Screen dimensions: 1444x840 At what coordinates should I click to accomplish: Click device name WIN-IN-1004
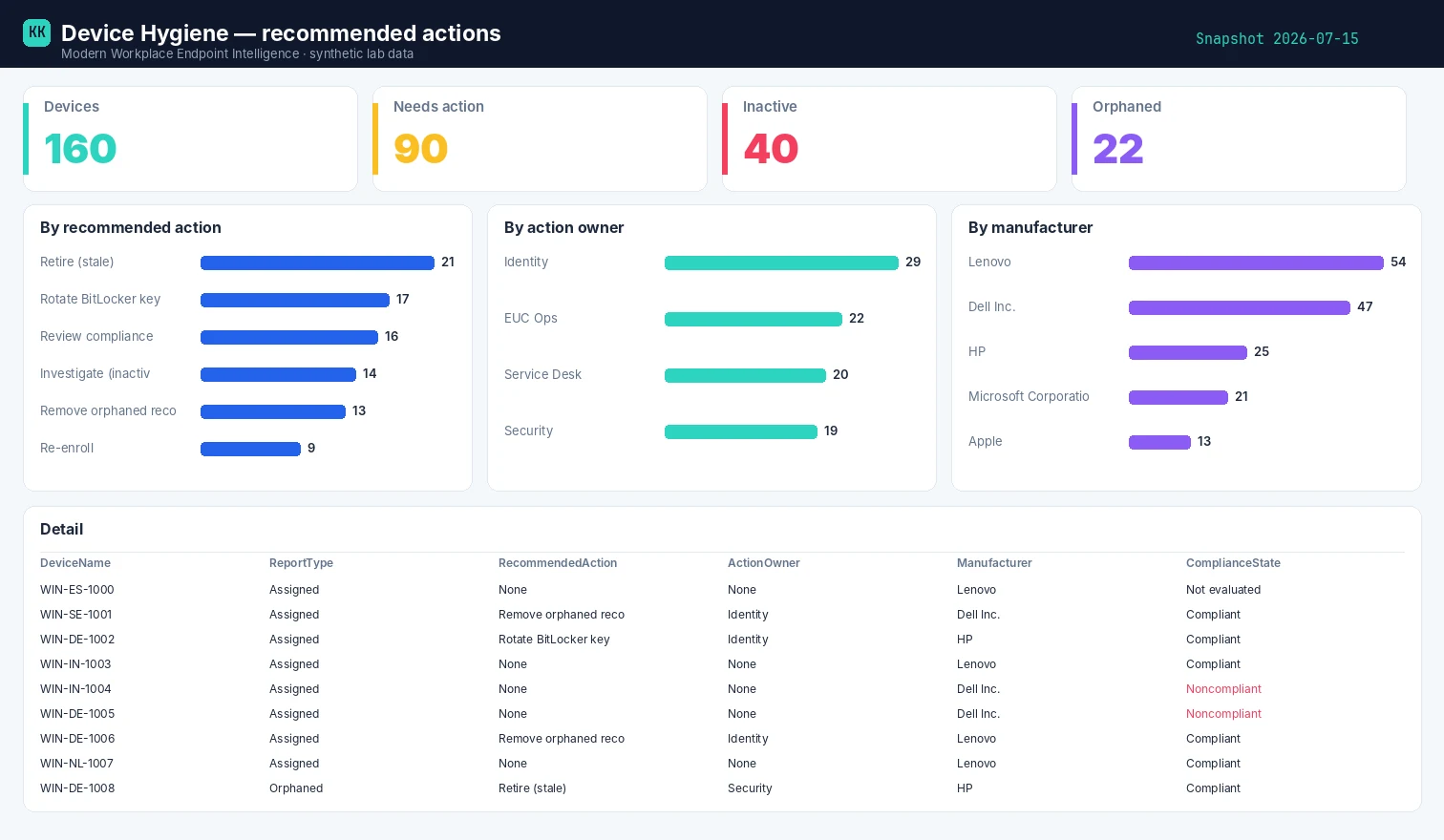point(75,689)
